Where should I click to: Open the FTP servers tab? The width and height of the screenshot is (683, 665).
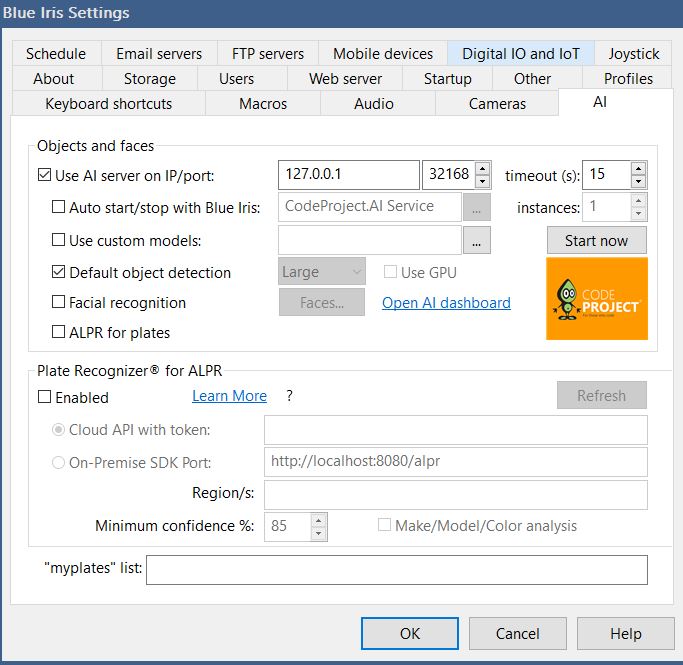[268, 54]
